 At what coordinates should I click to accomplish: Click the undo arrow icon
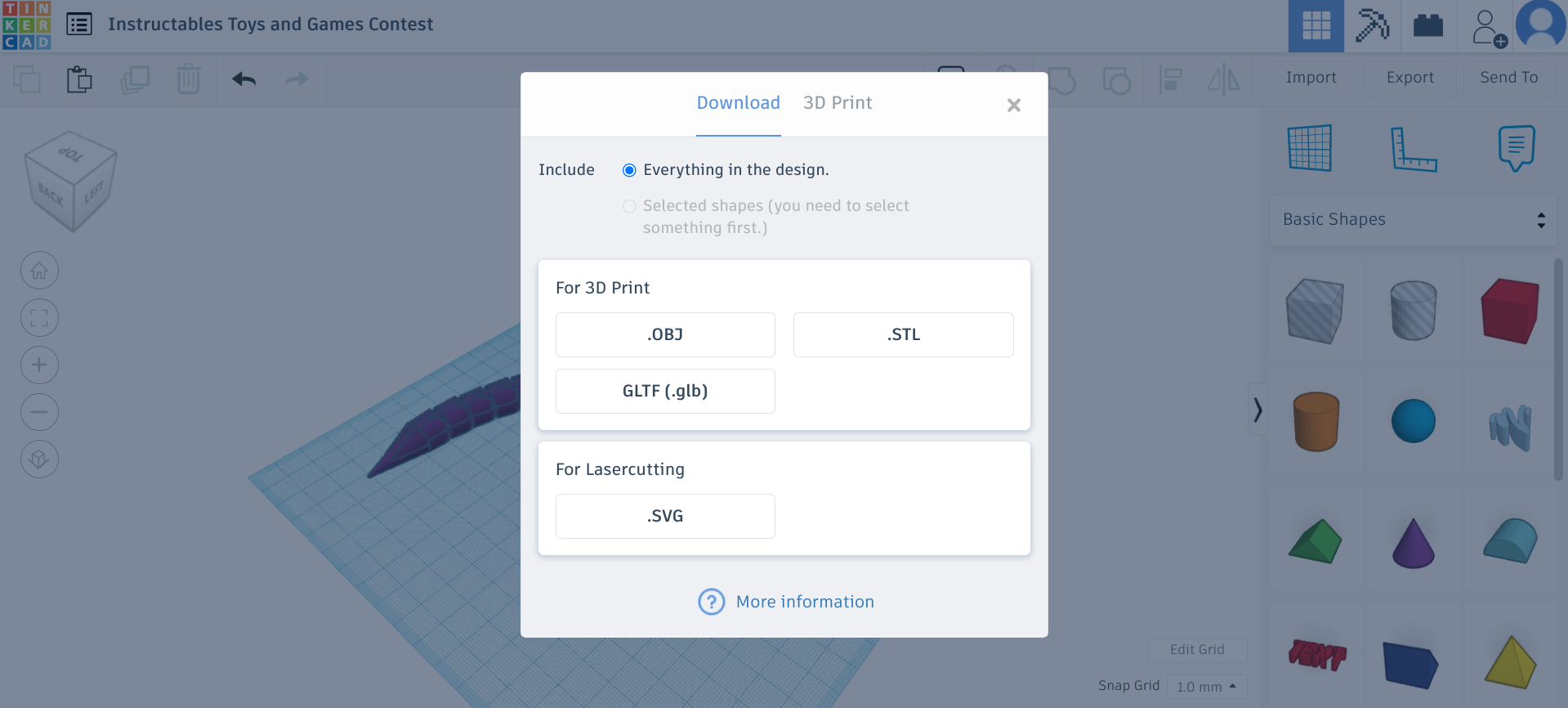tap(243, 79)
